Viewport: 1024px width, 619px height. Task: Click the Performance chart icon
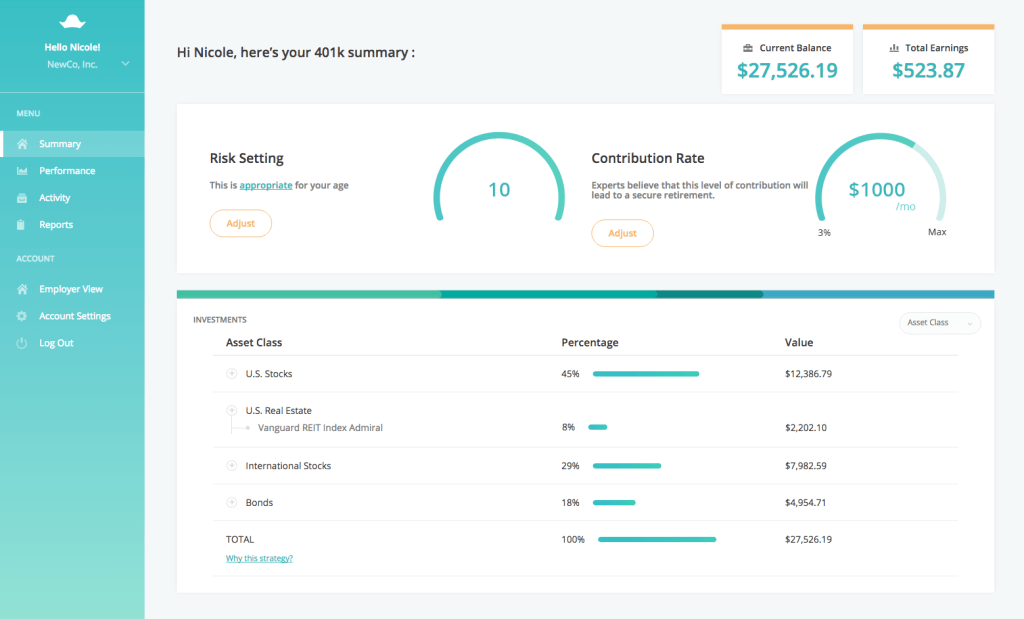click(22, 171)
